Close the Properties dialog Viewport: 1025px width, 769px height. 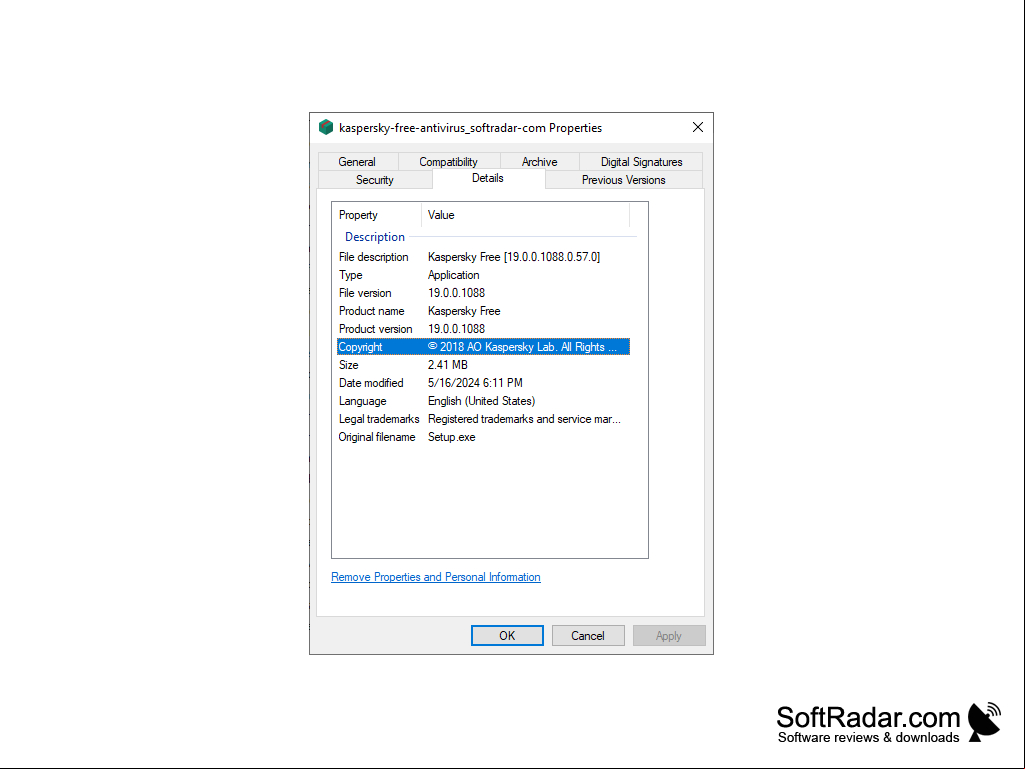click(x=697, y=128)
